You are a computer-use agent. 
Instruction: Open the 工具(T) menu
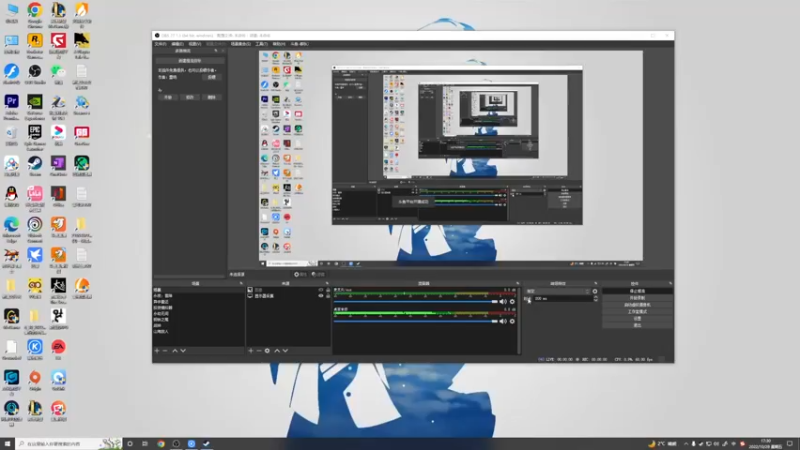pyautogui.click(x=262, y=44)
